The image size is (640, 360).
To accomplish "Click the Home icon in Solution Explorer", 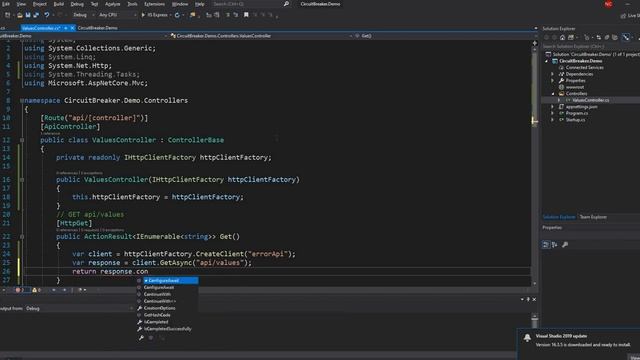I will (562, 38).
